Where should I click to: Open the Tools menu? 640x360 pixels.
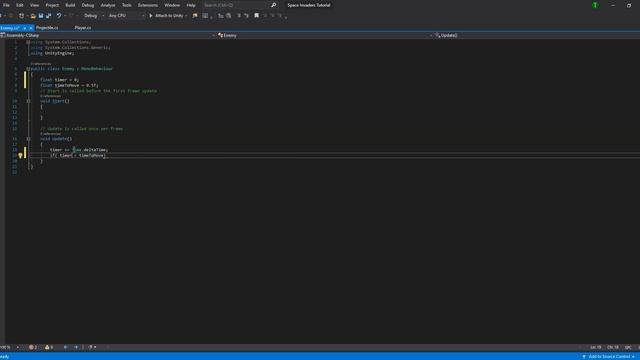127,5
